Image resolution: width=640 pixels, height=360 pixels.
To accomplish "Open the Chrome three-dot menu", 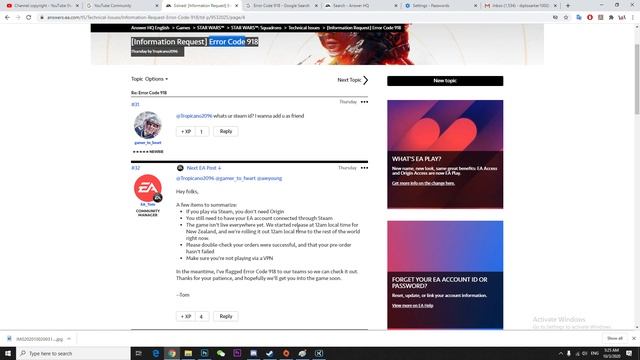I will click(633, 18).
